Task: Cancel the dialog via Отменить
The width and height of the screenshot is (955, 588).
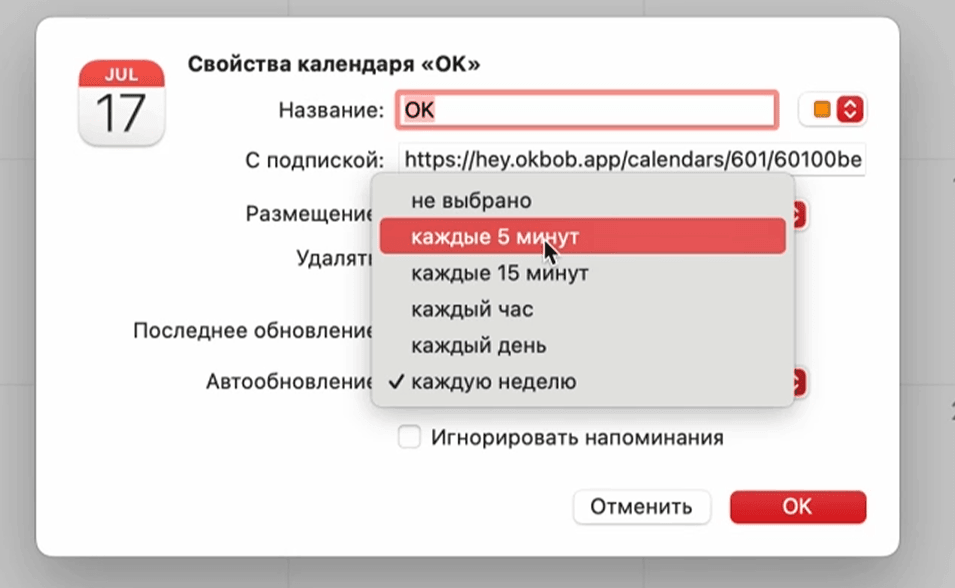Action: pyautogui.click(x=641, y=507)
